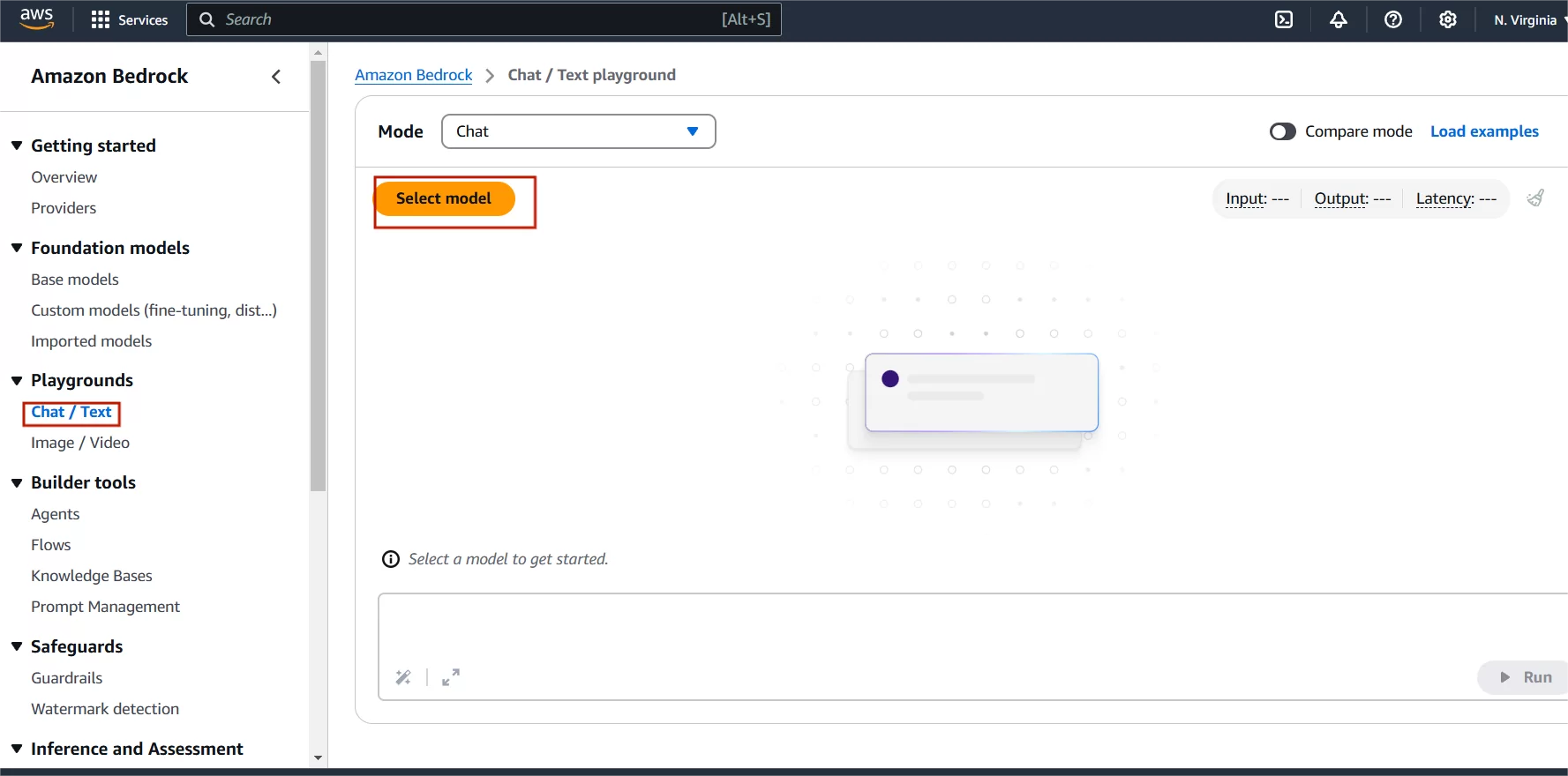Select Chat / Text playground

pyautogui.click(x=71, y=412)
